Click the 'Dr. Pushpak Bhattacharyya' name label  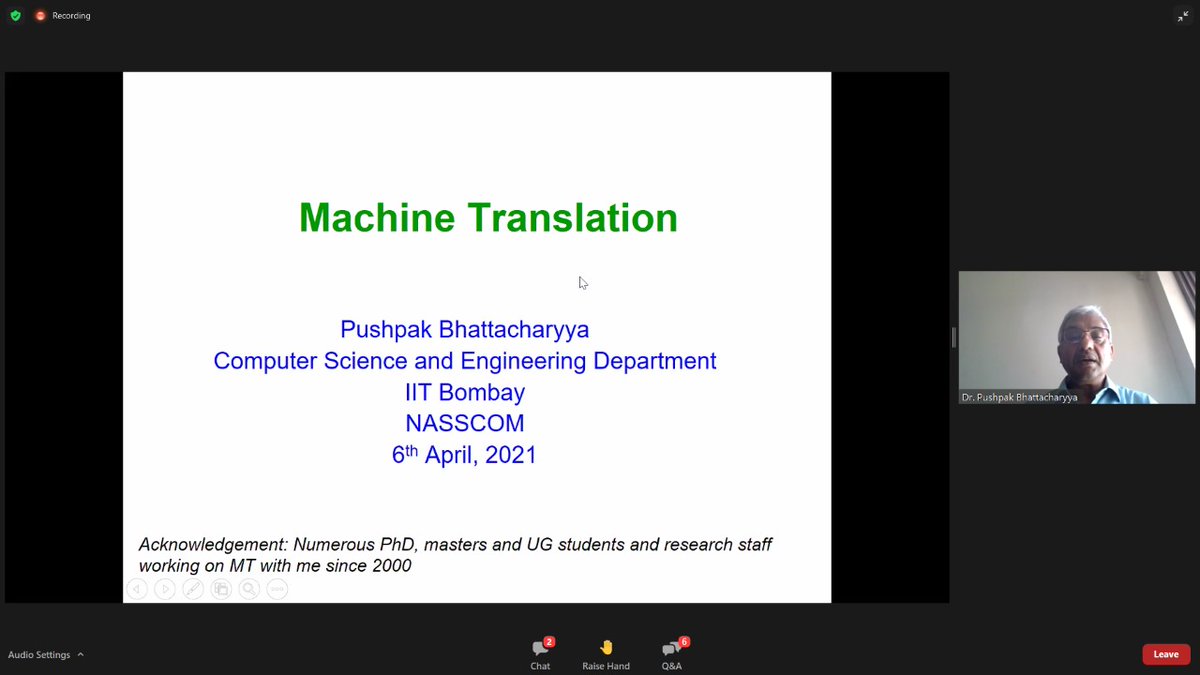(x=1019, y=397)
